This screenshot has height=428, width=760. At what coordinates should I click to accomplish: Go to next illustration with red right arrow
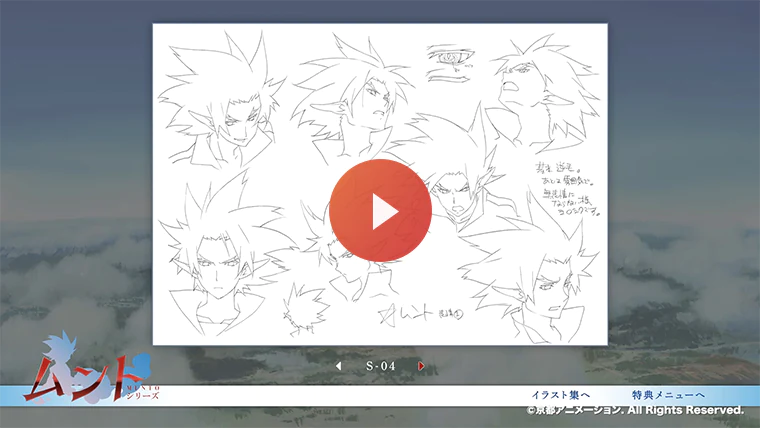pos(421,366)
